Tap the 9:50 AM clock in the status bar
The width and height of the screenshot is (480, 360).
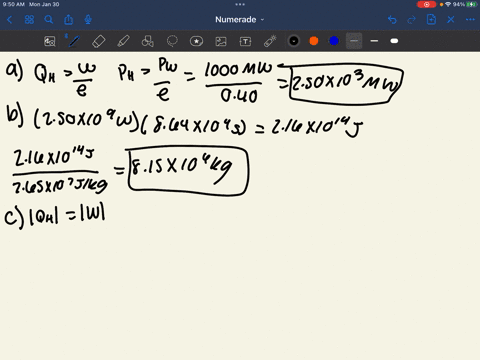point(14,4)
